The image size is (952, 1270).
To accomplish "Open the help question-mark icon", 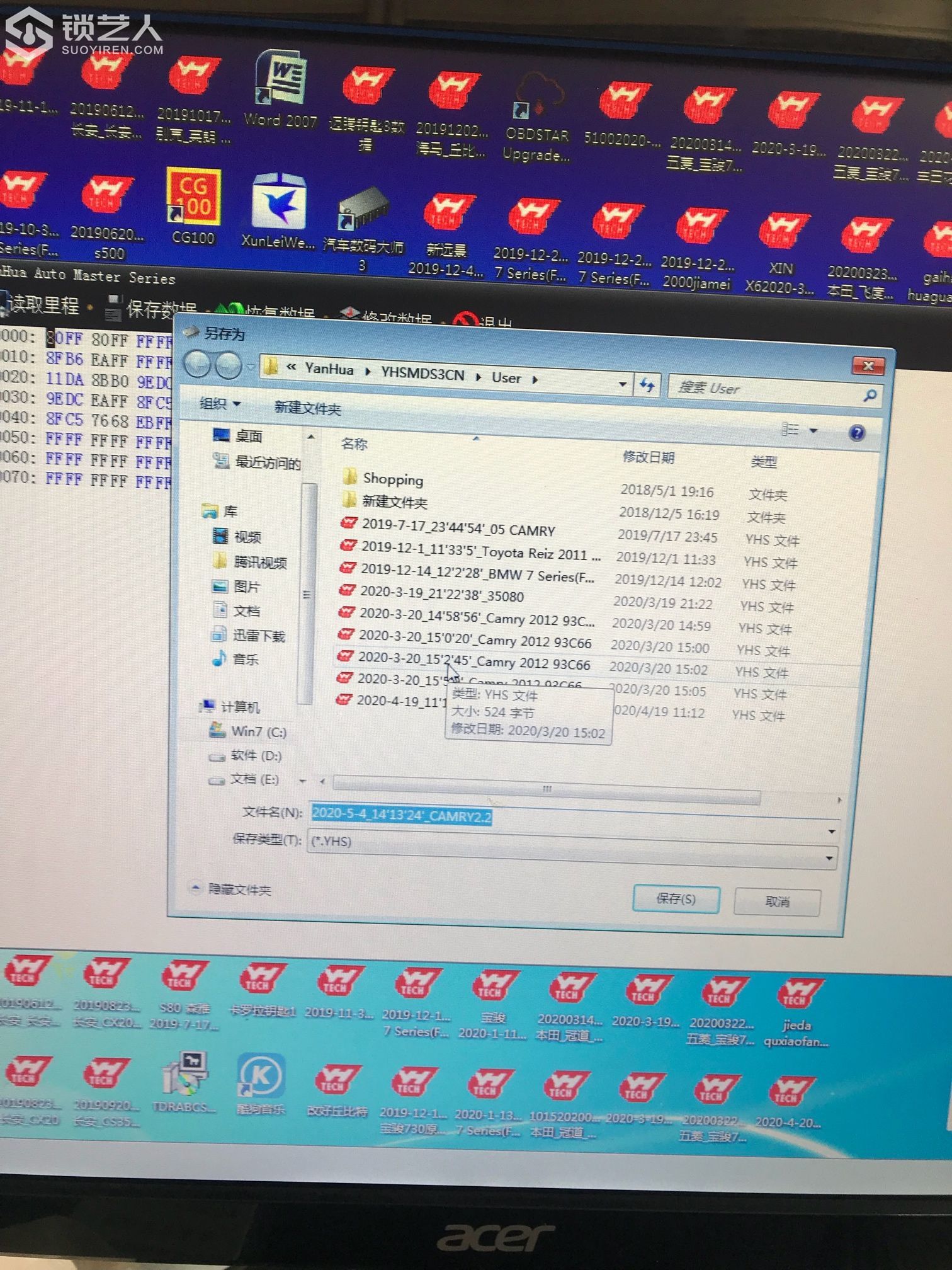I will 856,433.
